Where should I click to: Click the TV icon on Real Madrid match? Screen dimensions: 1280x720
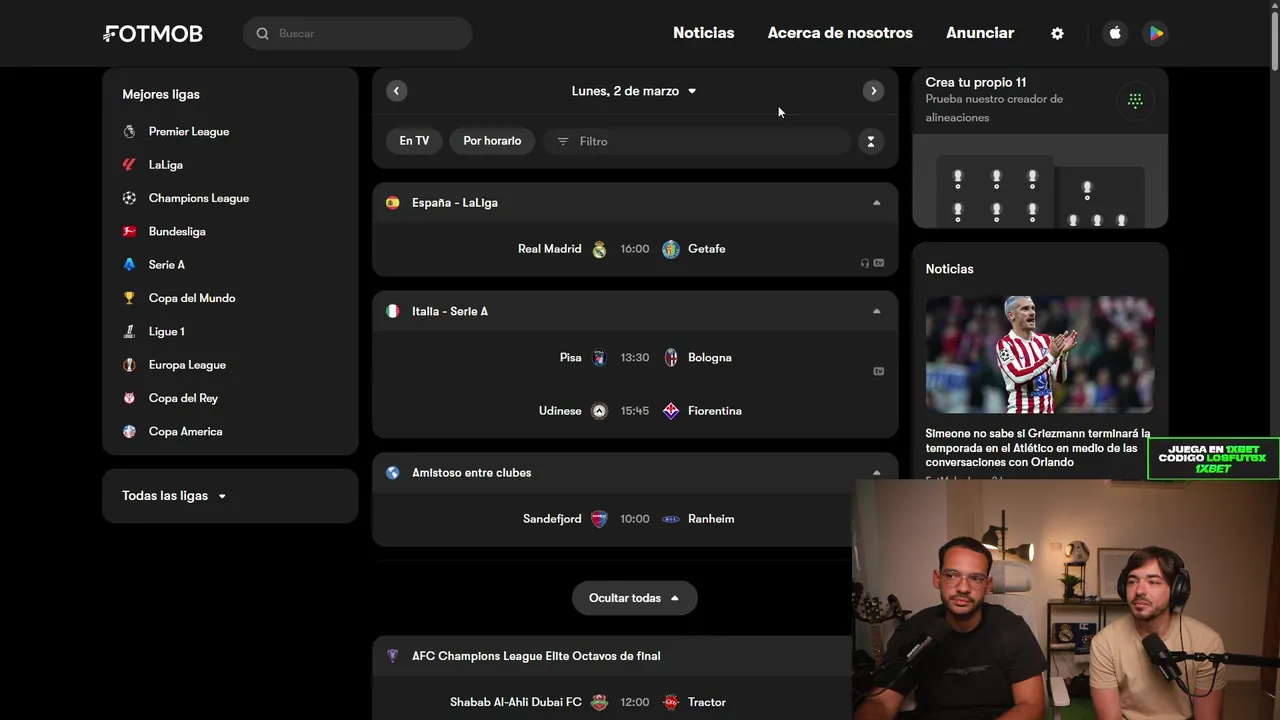click(x=879, y=263)
